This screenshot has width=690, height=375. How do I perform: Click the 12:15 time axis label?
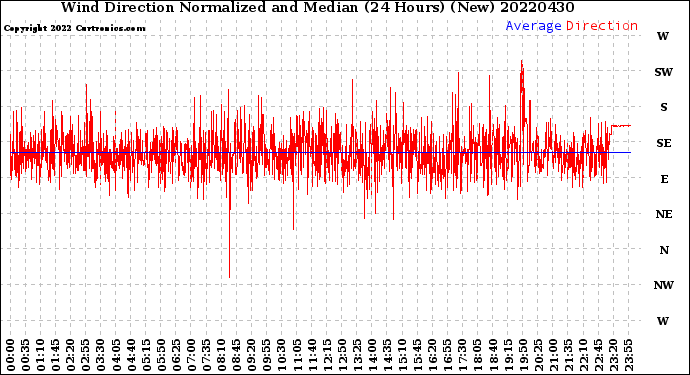[x=327, y=355]
